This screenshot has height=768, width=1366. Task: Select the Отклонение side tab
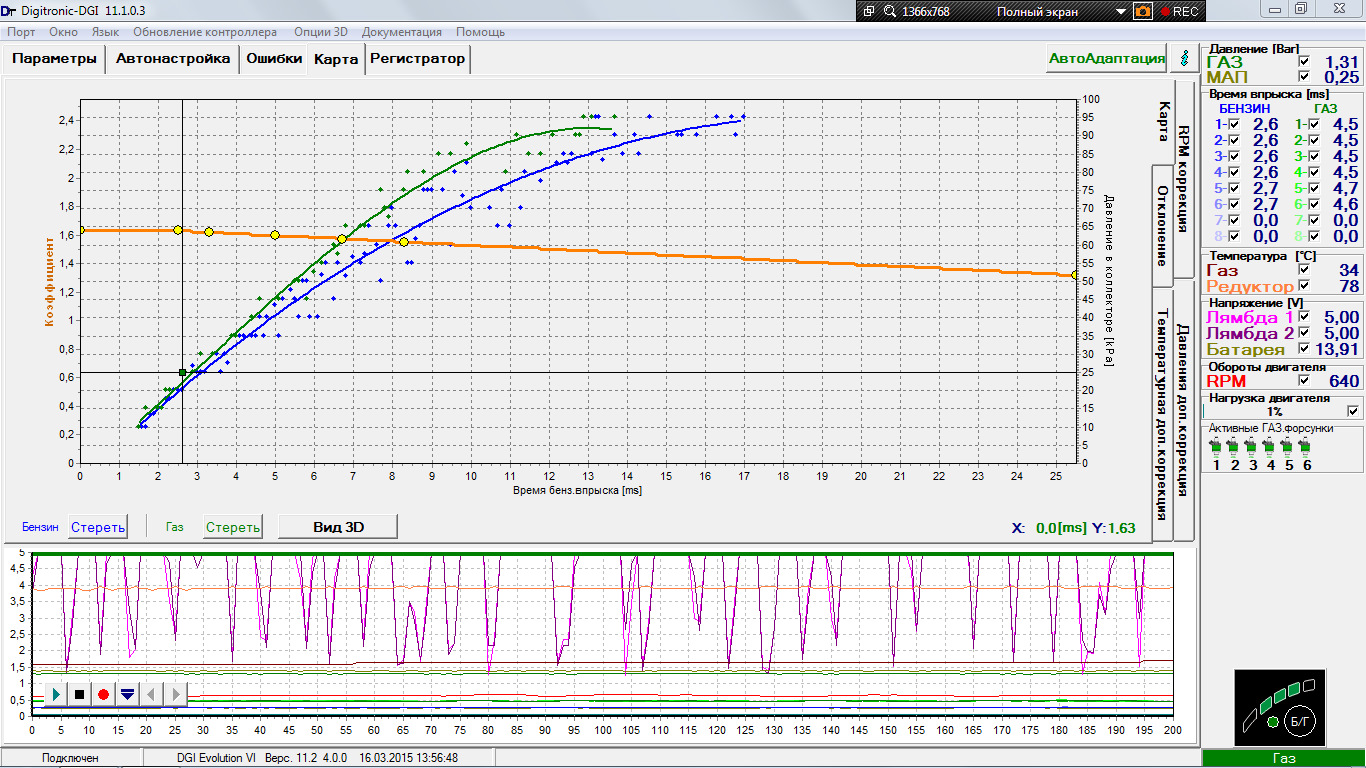(1163, 225)
